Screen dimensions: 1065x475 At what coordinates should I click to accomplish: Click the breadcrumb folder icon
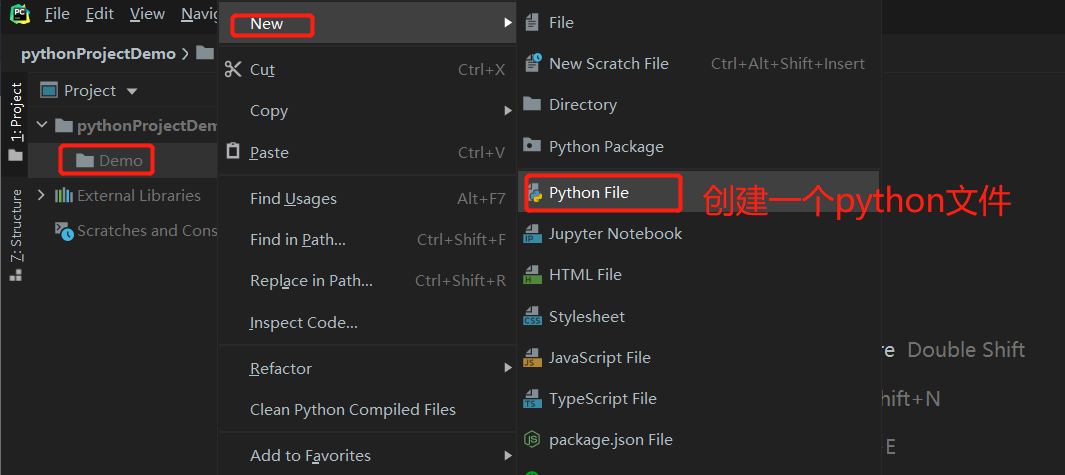205,53
